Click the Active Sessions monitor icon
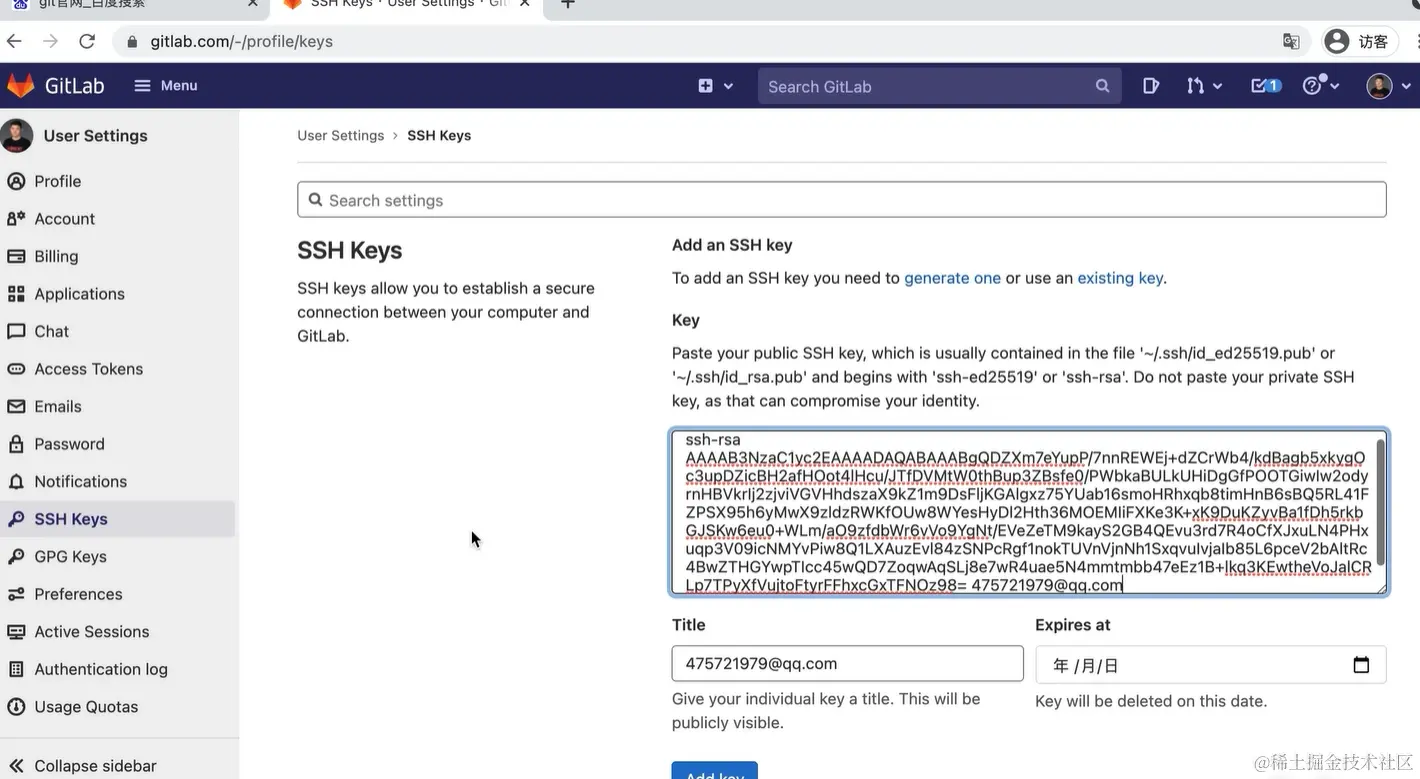 click(16, 632)
